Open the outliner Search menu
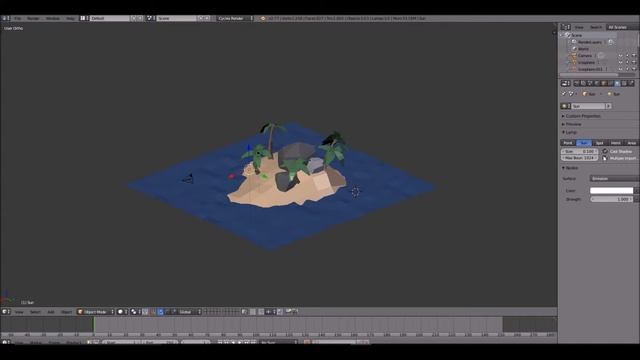 coord(596,27)
